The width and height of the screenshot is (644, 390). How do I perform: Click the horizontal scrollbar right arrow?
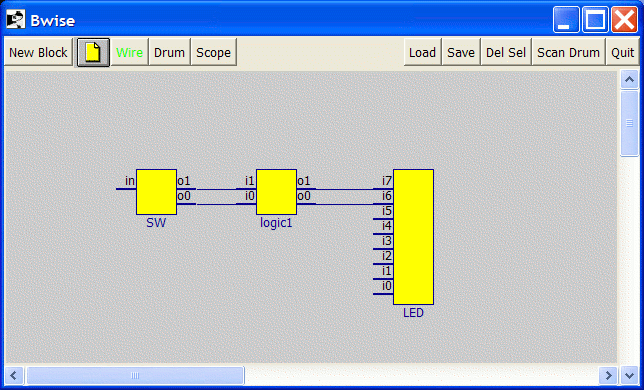(608, 375)
